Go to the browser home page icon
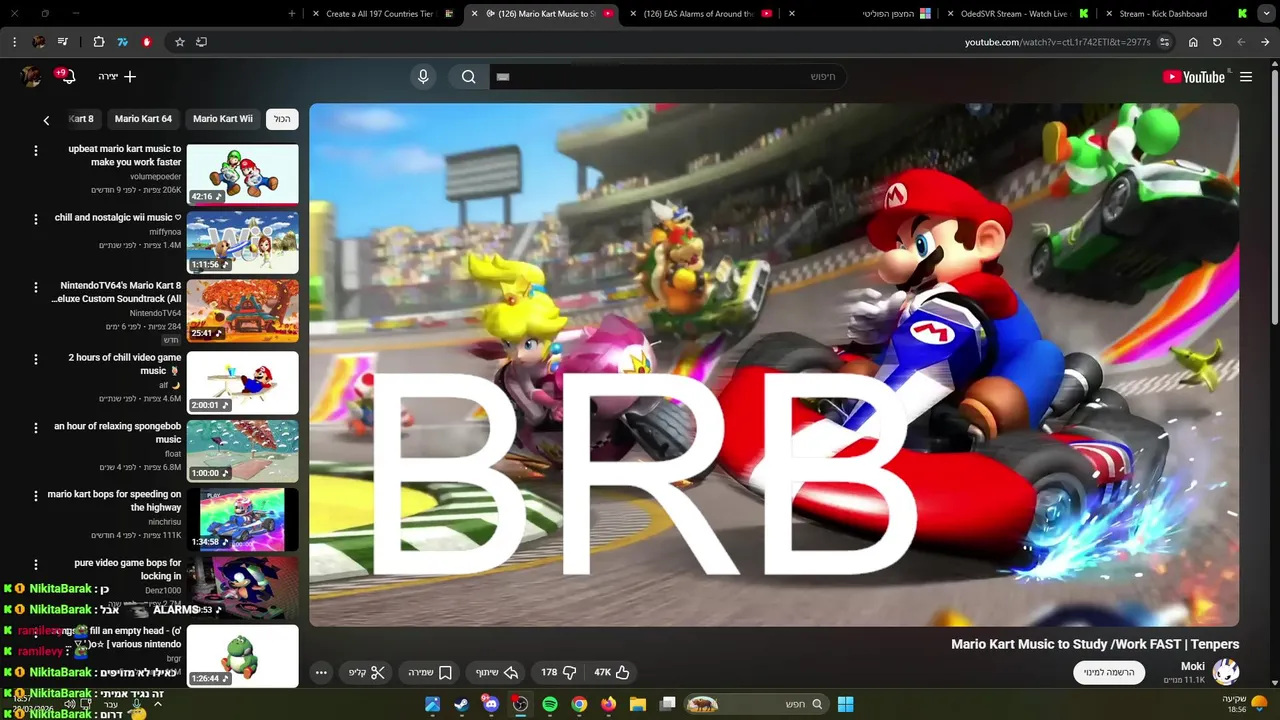Screen dimensions: 1280x720 click(1193, 42)
